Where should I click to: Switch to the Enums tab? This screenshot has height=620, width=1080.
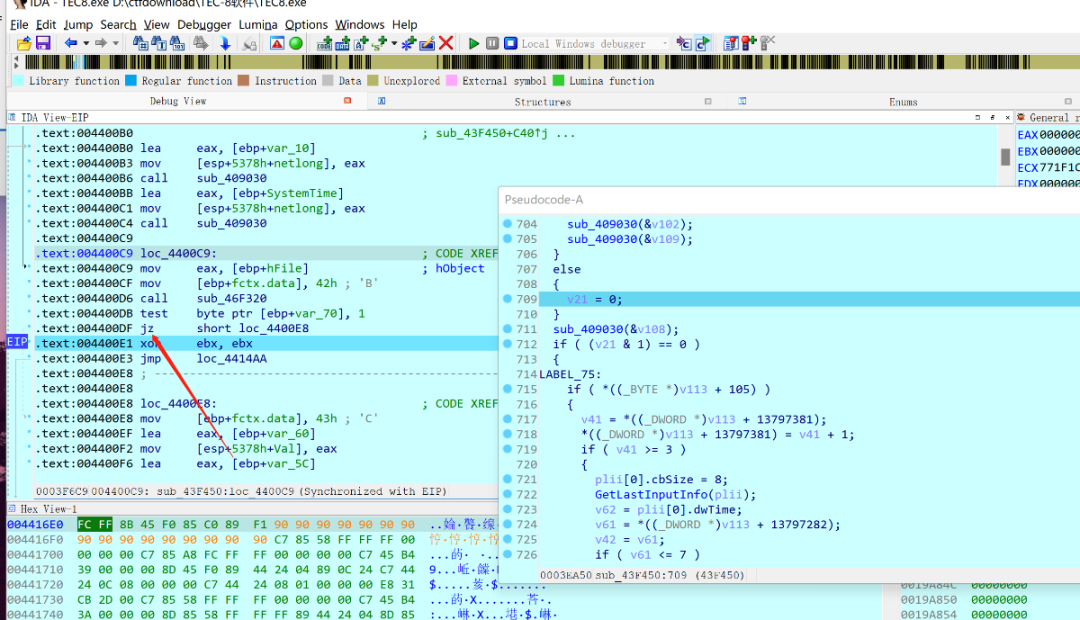coord(903,102)
